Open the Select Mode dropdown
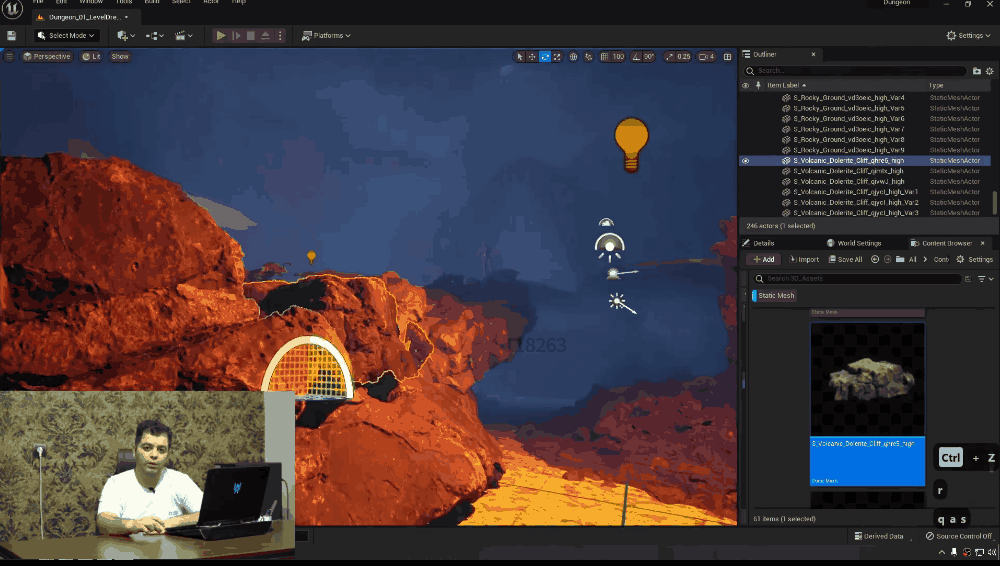The image size is (1000, 566). pos(66,35)
